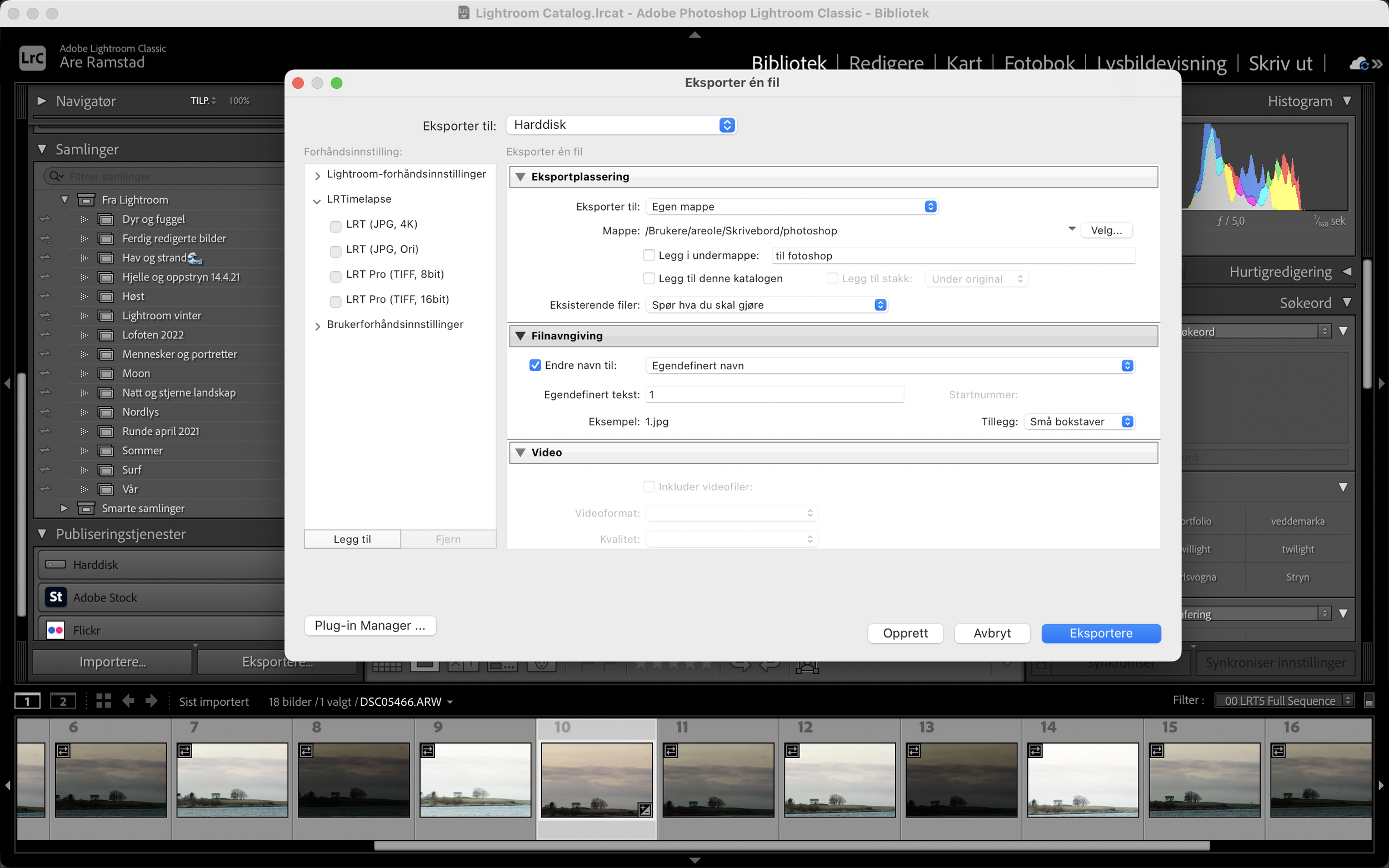Go back with filmstrip left arrow

128,701
